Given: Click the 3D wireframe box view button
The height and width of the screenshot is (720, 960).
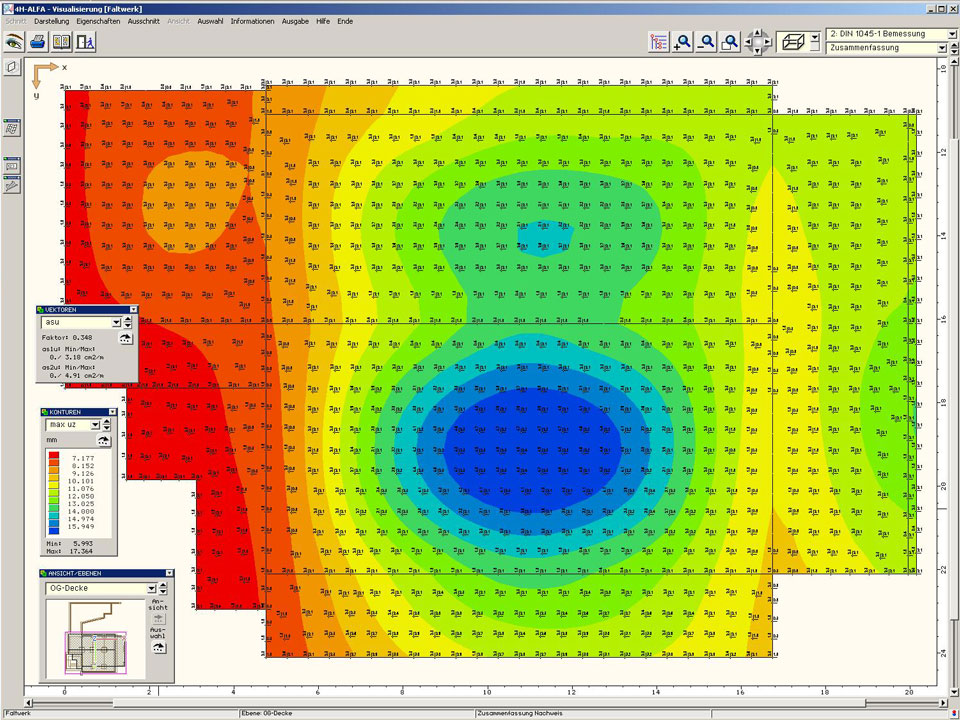Looking at the screenshot, I should point(794,42).
